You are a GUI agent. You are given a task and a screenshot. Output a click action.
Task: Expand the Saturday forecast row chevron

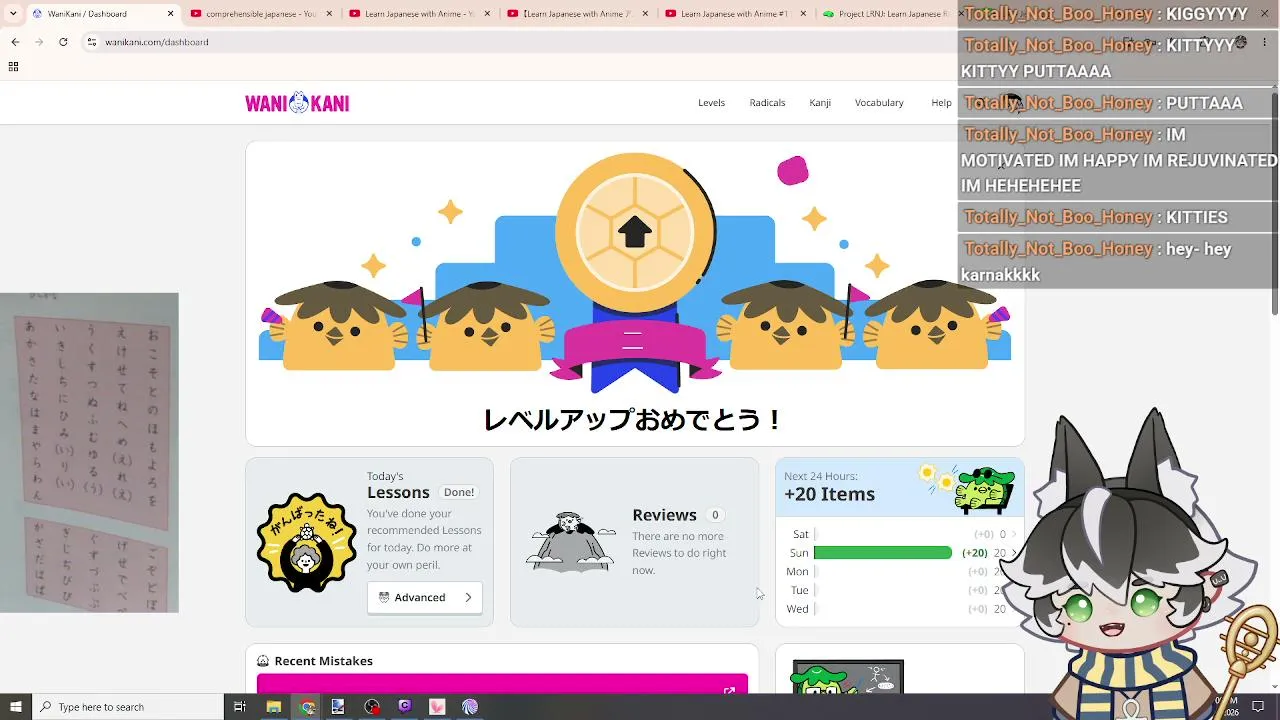[x=1014, y=534]
